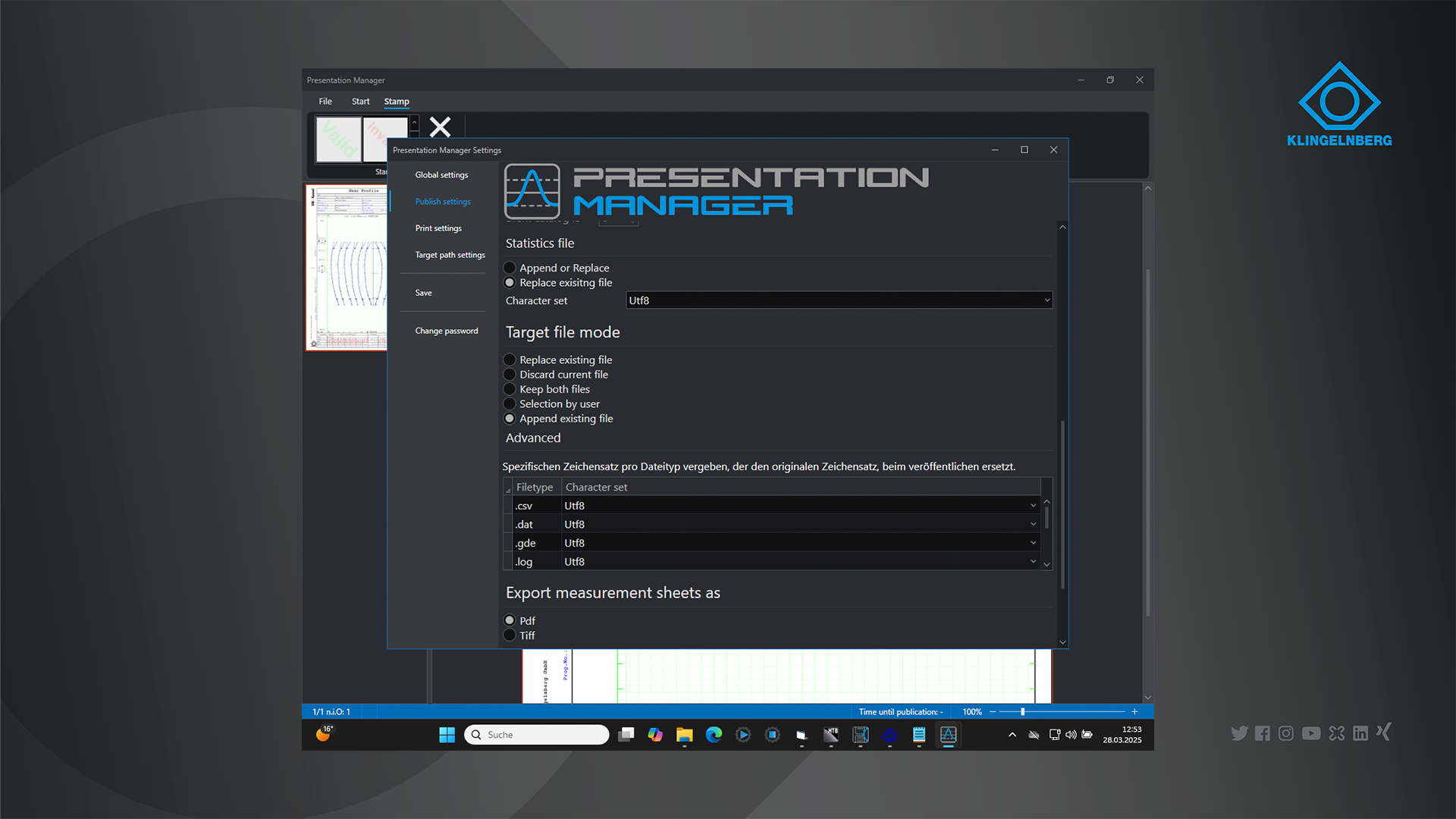Select the Selection by user radio button
1456x819 pixels.
click(510, 403)
